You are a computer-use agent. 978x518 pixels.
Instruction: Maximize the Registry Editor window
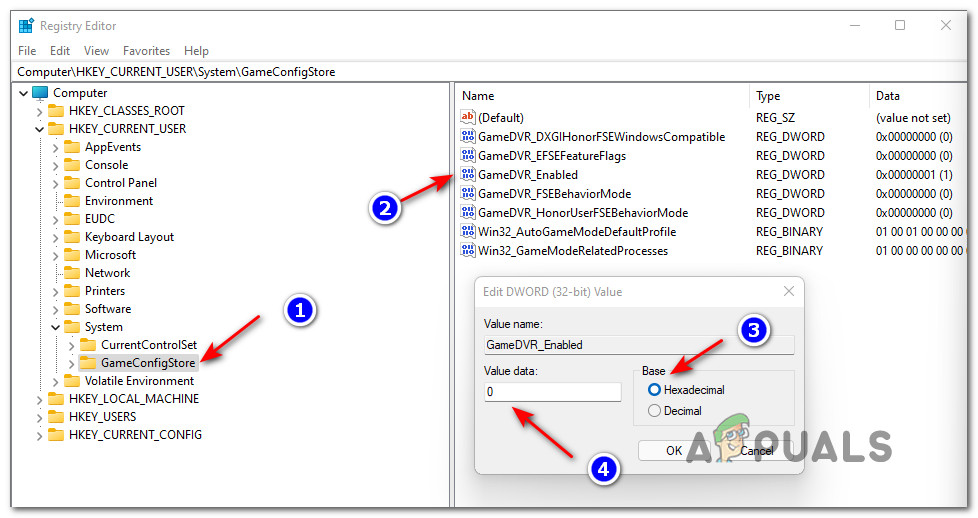pyautogui.click(x=900, y=25)
